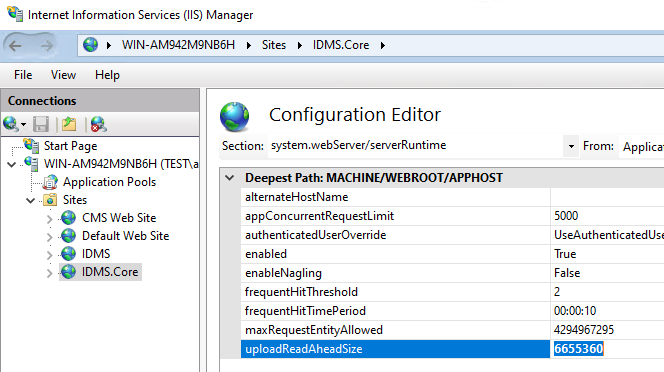The width and height of the screenshot is (664, 372).
Task: Click Sites in the breadcrumb
Action: (x=274, y=45)
